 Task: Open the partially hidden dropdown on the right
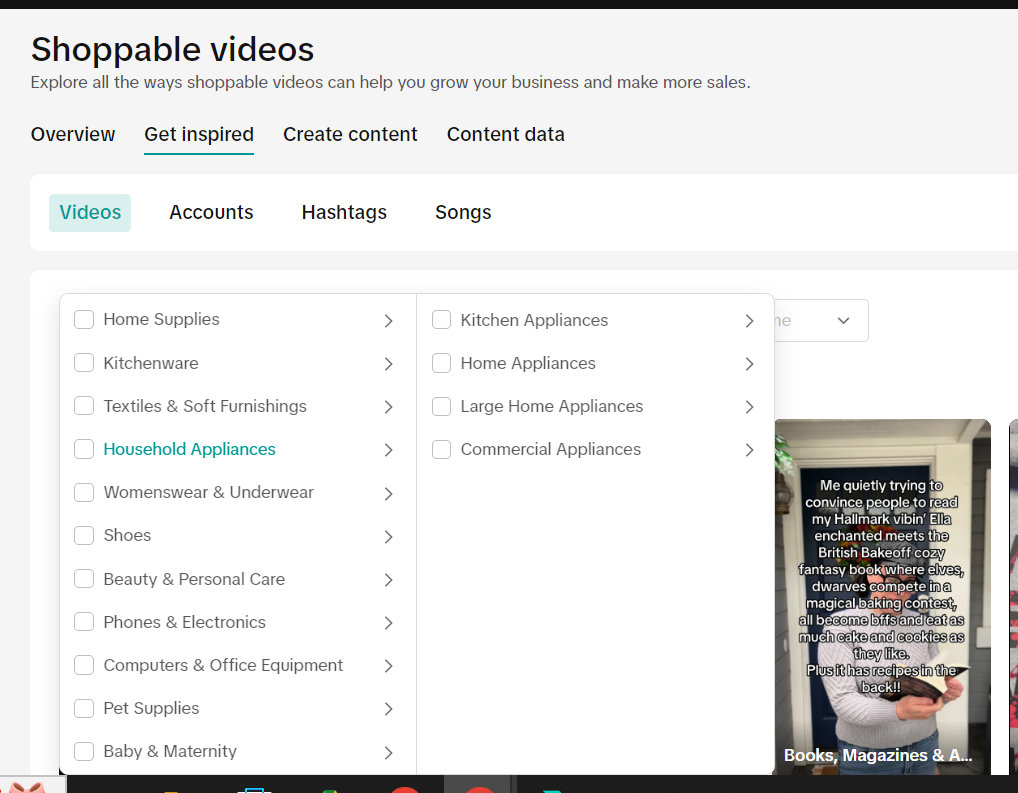tap(842, 321)
